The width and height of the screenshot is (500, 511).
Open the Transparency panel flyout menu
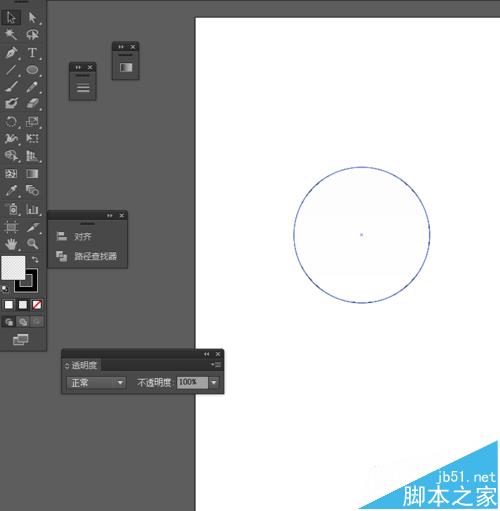tap(216, 365)
